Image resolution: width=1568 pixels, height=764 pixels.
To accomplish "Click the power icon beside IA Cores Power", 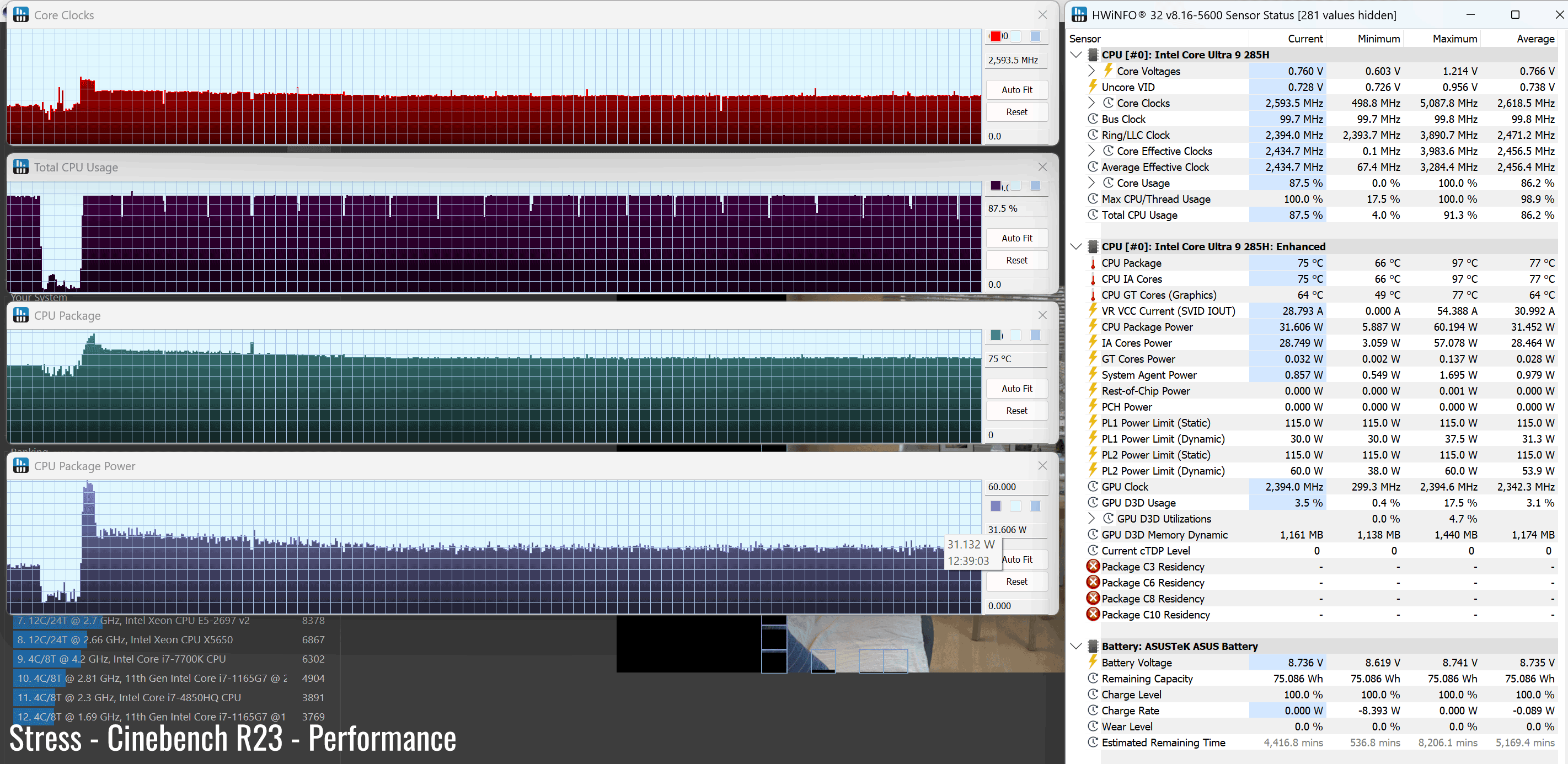I will [1093, 342].
